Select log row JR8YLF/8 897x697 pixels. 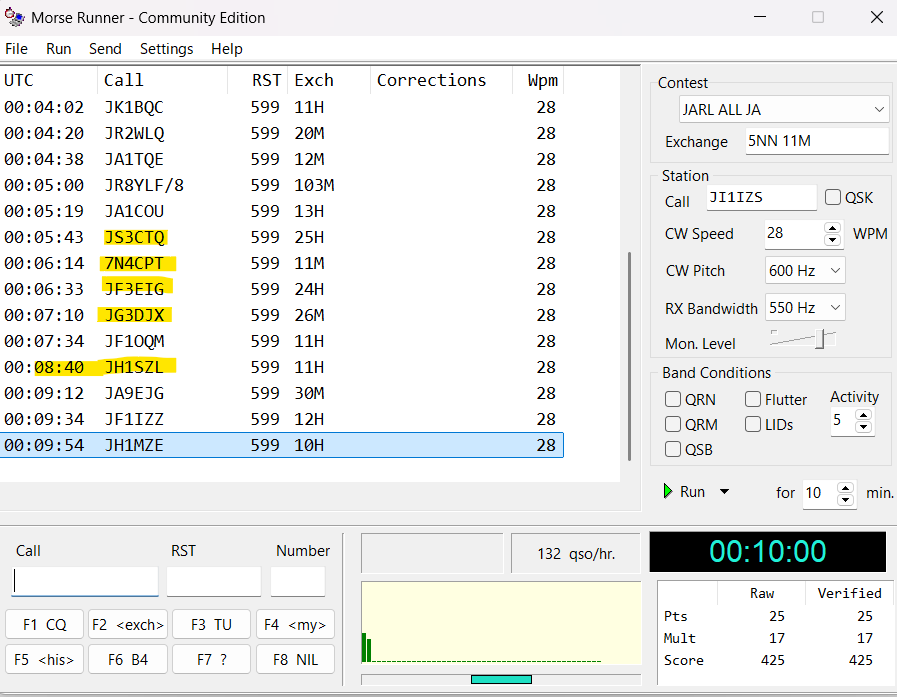(x=281, y=185)
